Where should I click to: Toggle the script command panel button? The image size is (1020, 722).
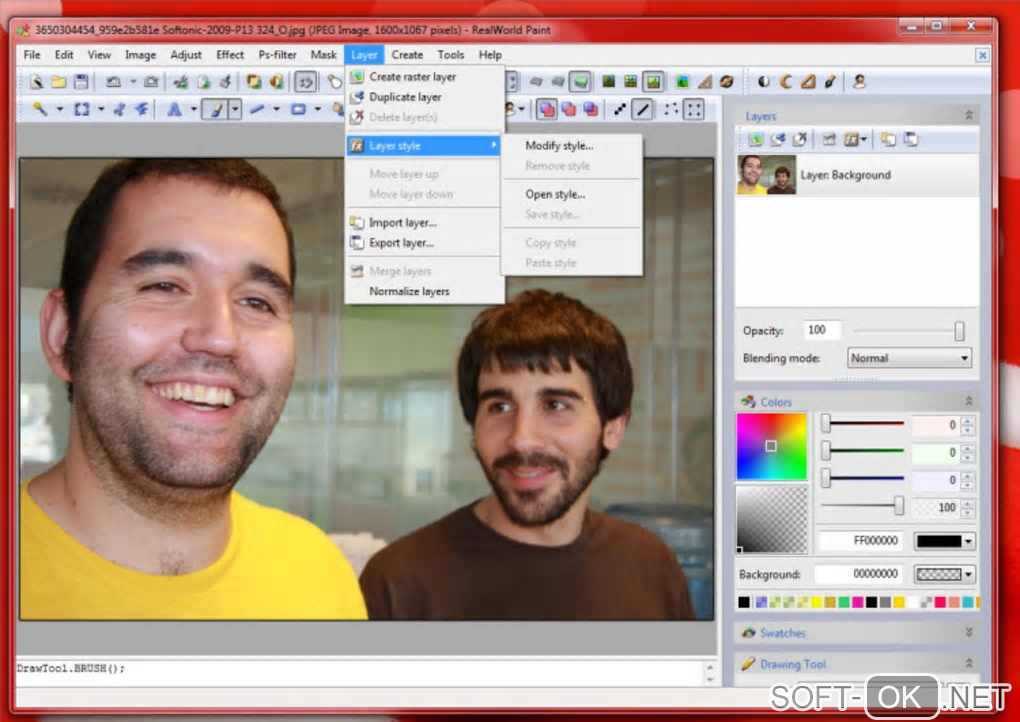click(305, 82)
